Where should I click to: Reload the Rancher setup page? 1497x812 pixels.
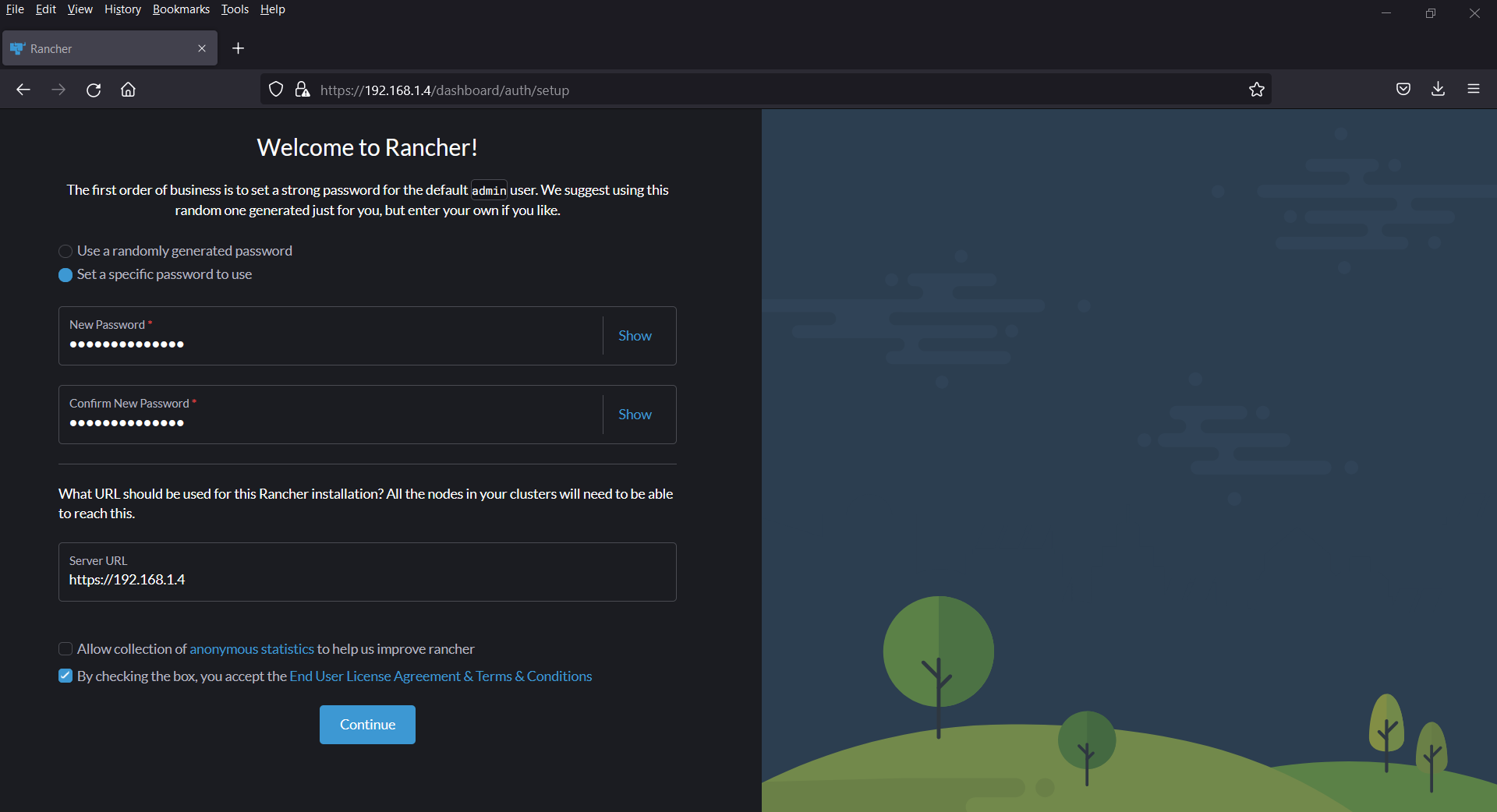(x=94, y=90)
